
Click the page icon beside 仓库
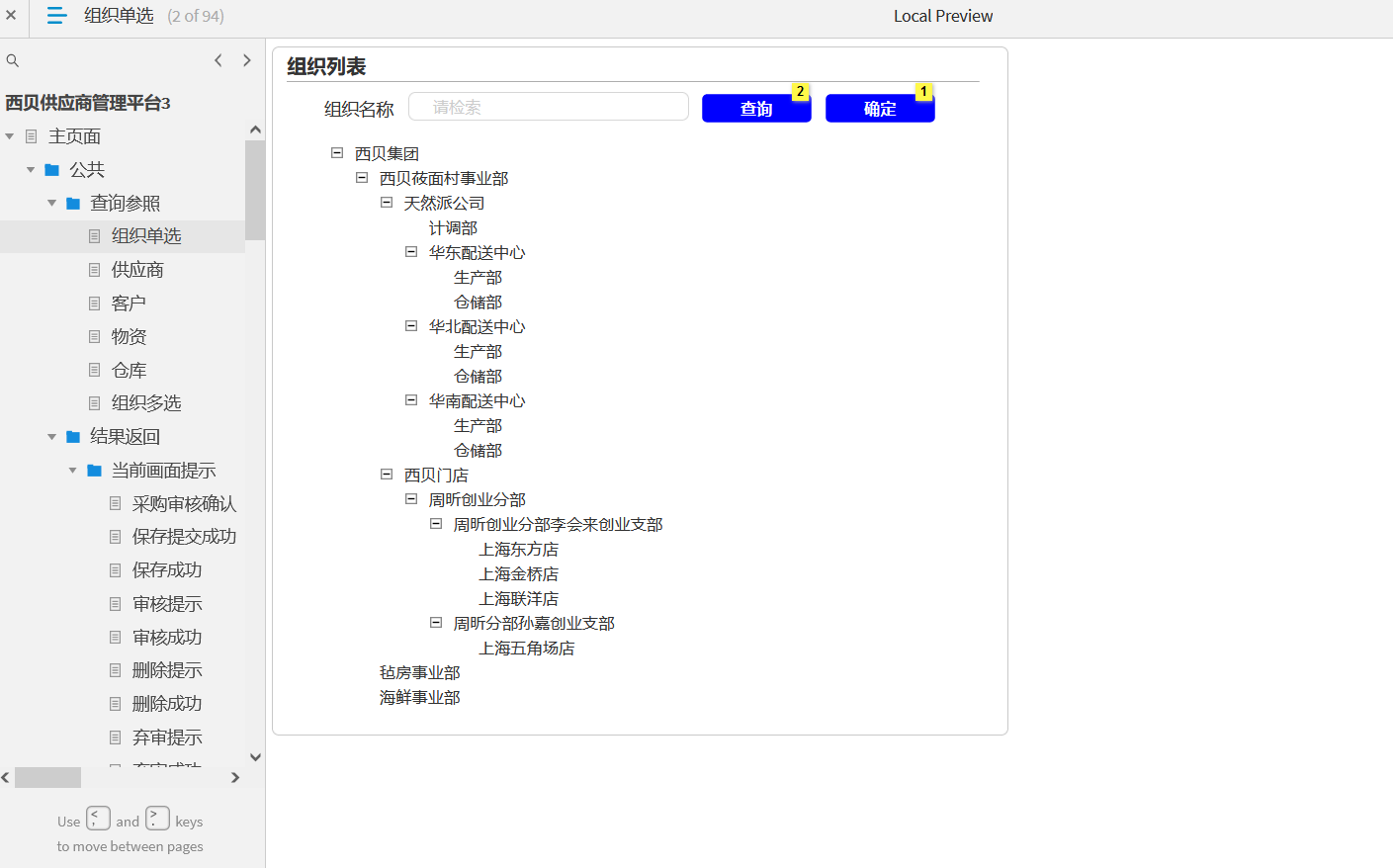[x=95, y=370]
